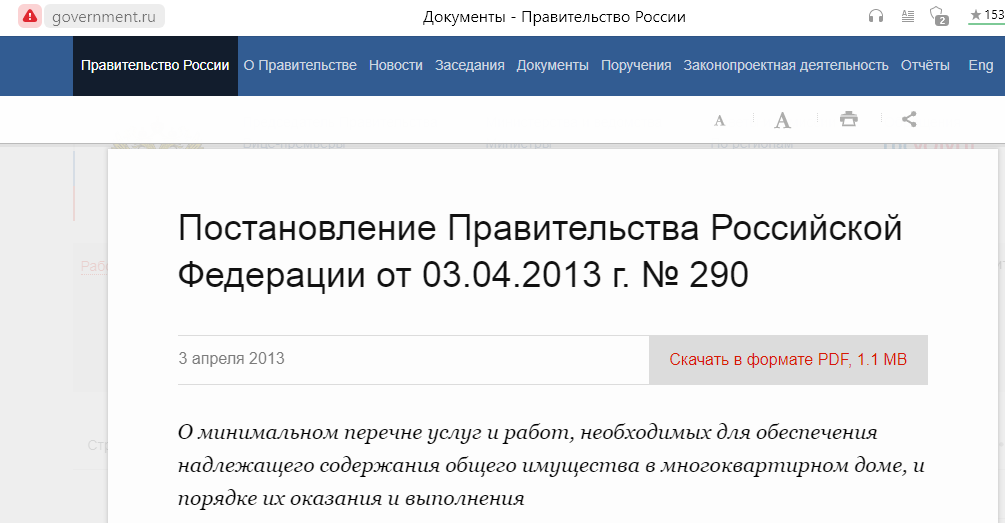Open the Документы navigation item
Screen dimensions: 1005x523
552,66
